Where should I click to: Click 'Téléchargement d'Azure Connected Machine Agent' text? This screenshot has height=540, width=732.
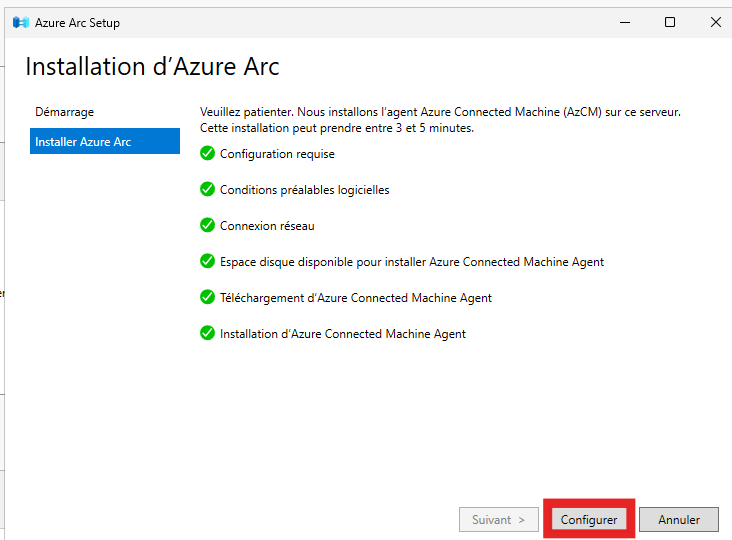(x=356, y=298)
